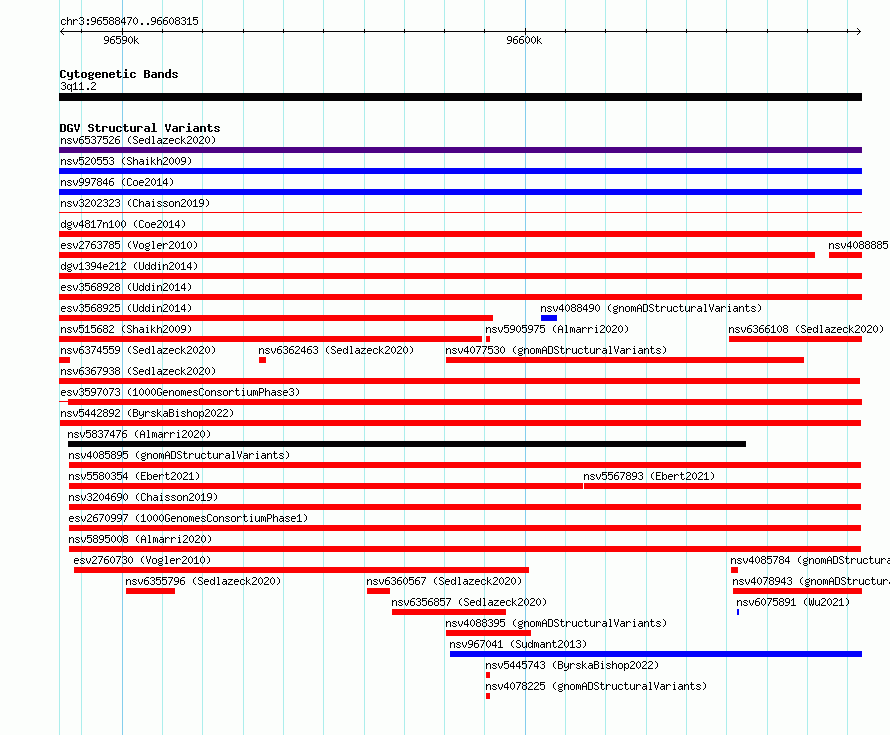890x735 pixels.
Task: Click the nsv6537526 (Sedlazeck2020) purple variant bar
Action: click(x=460, y=150)
